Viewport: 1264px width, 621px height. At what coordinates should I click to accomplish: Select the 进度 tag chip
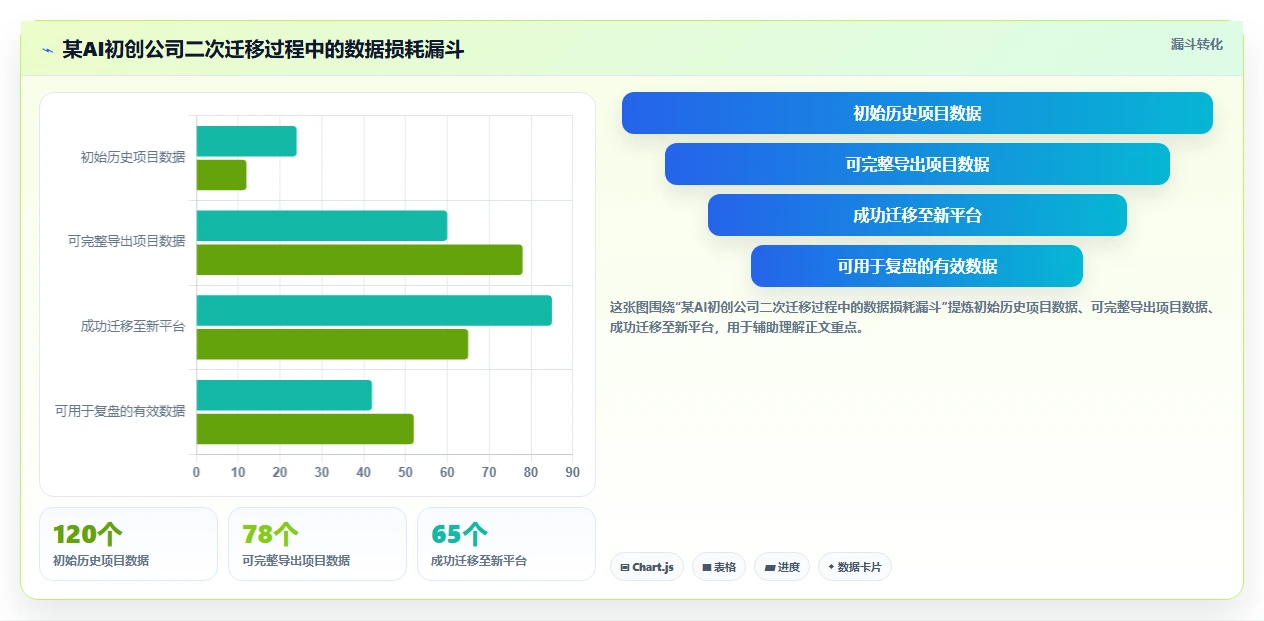(x=782, y=567)
